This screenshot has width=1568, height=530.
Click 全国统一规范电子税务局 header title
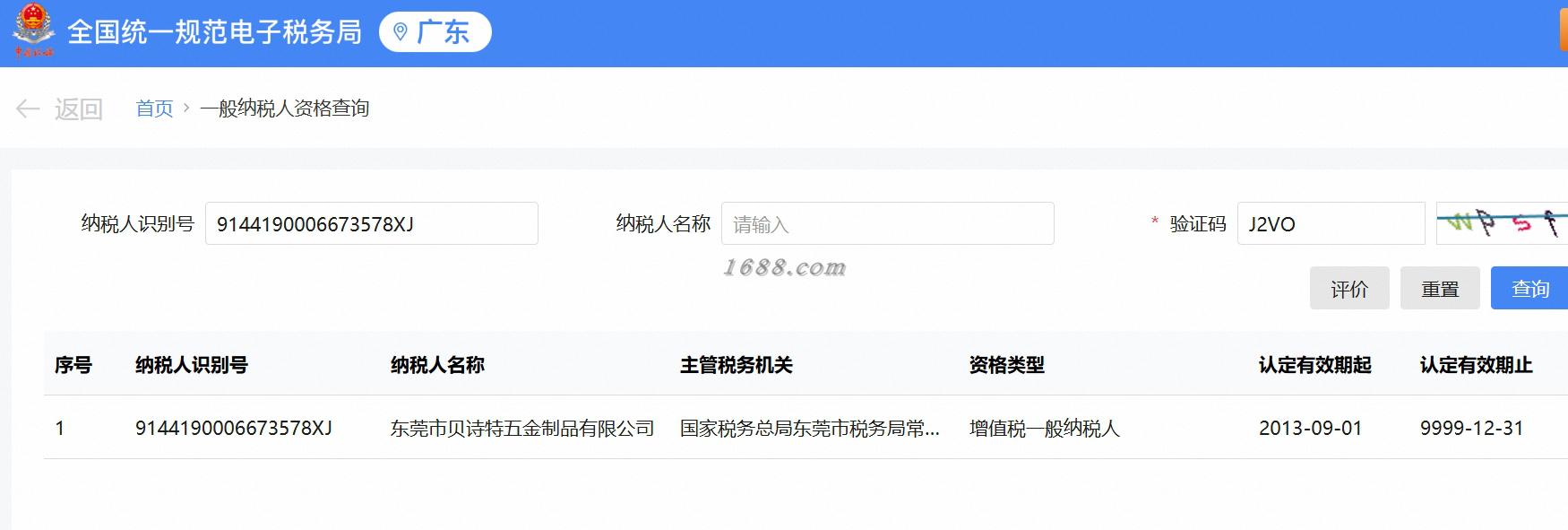coord(215,32)
